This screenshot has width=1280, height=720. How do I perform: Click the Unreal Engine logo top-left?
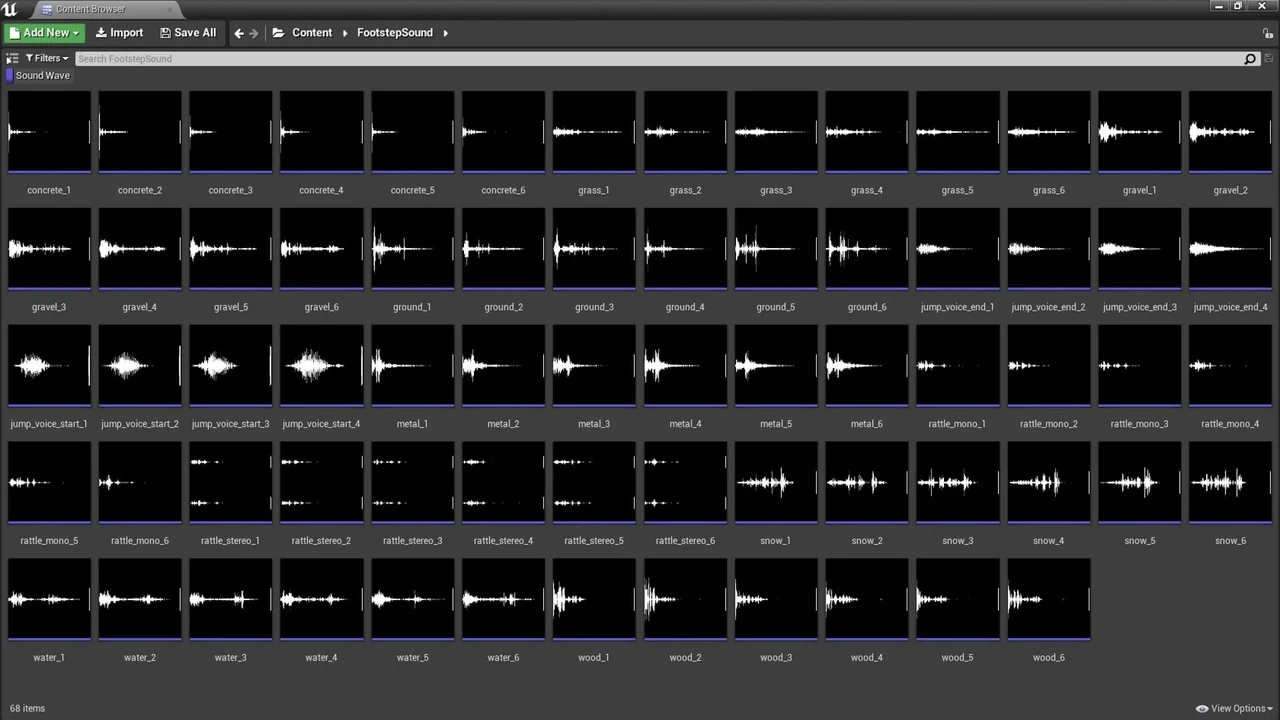tap(8, 8)
